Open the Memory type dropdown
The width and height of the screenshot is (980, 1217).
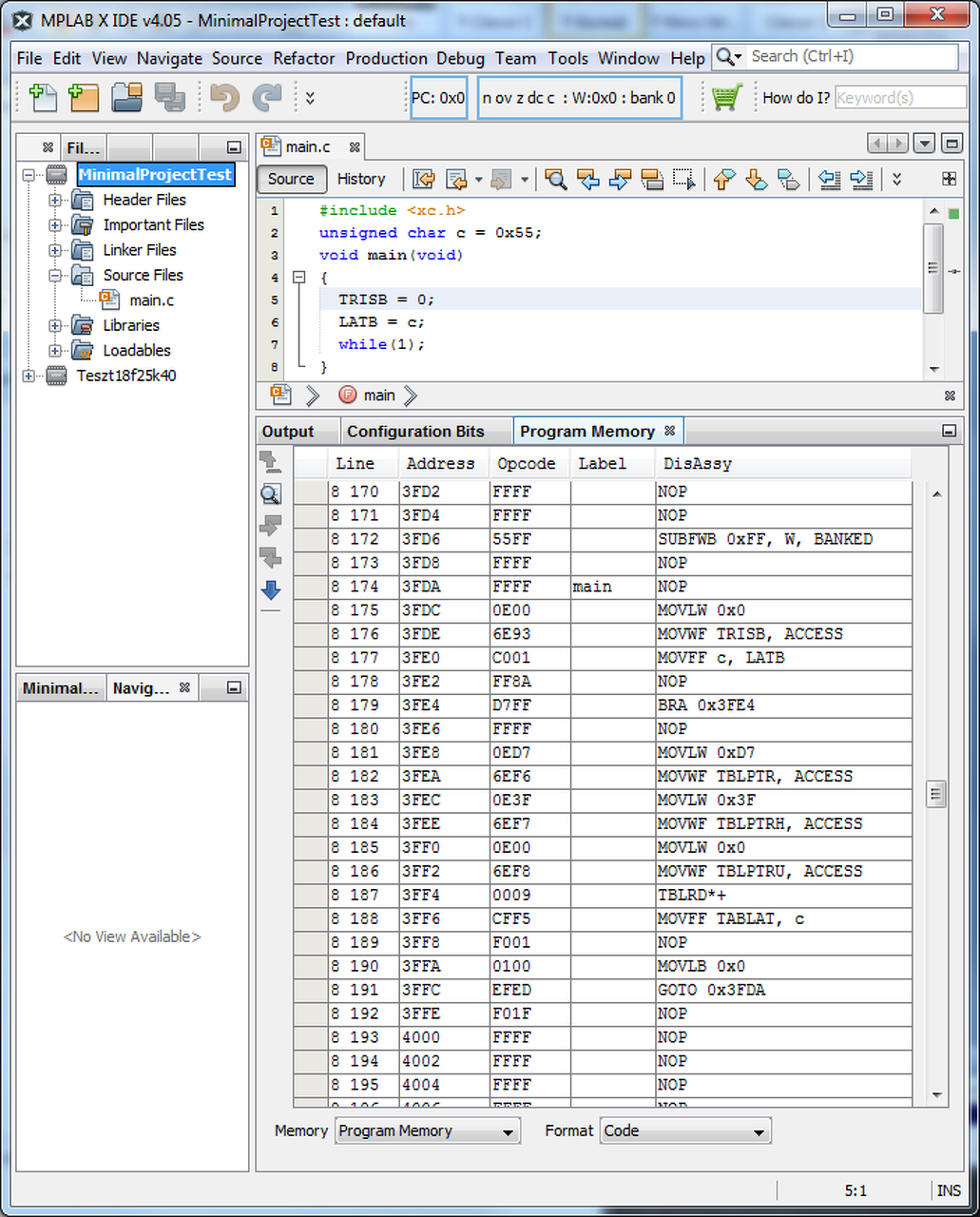coord(427,1131)
